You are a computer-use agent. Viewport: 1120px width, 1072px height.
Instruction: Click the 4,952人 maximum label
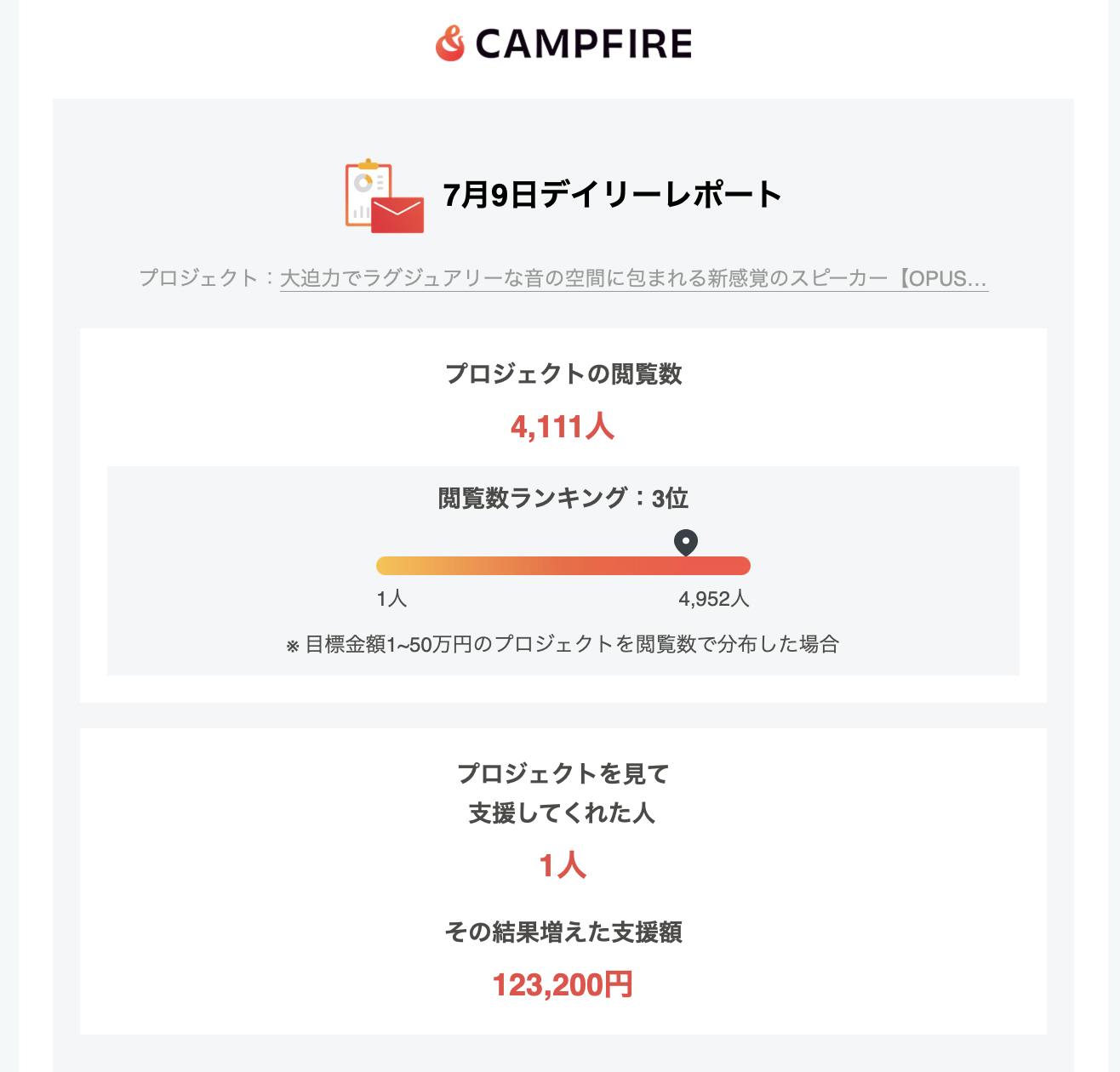pyautogui.click(x=713, y=599)
